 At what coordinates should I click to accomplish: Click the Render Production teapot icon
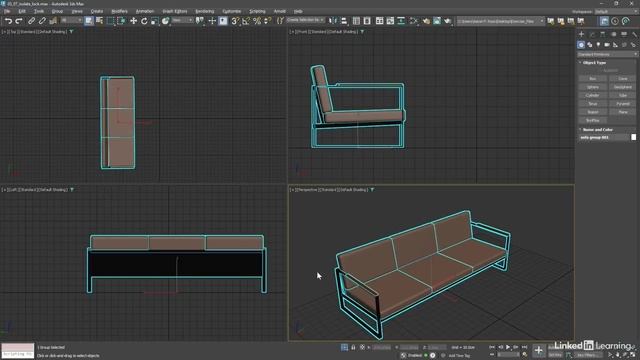(x=448, y=21)
